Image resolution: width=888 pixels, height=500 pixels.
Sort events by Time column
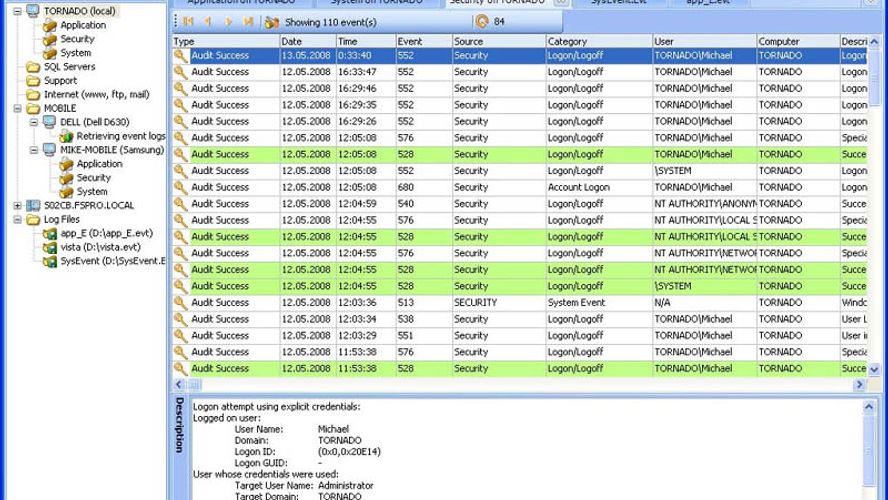coord(366,41)
